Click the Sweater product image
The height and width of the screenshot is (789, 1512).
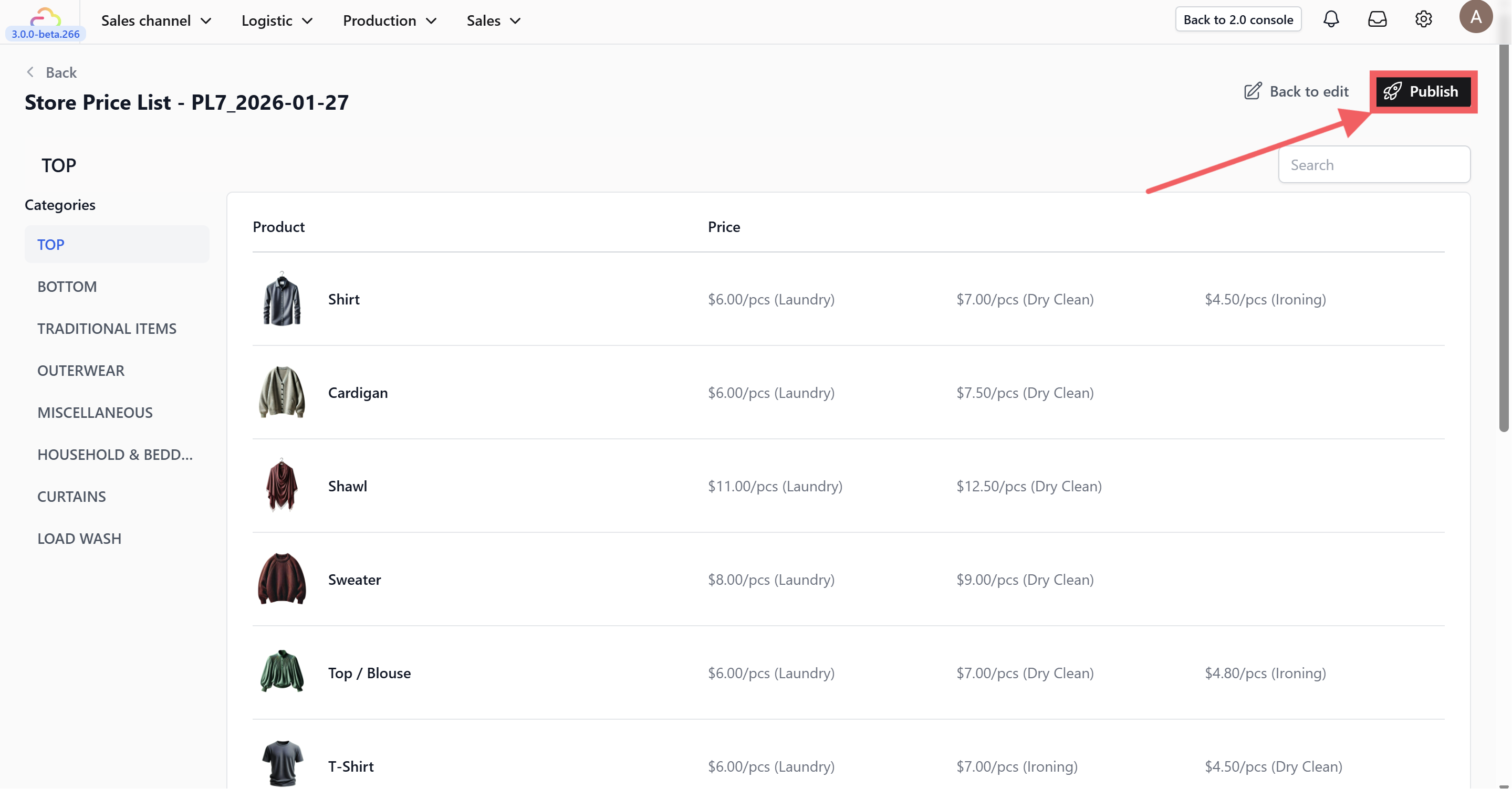281,579
